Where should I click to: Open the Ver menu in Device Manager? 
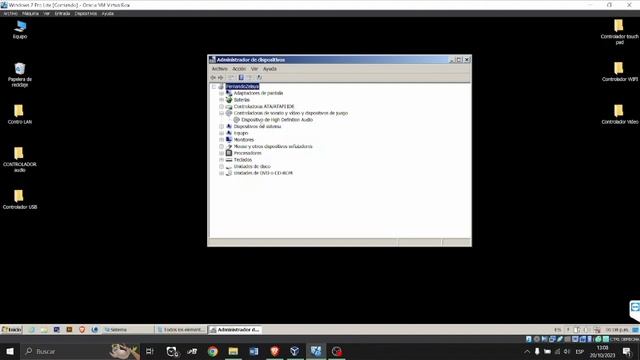[254, 69]
